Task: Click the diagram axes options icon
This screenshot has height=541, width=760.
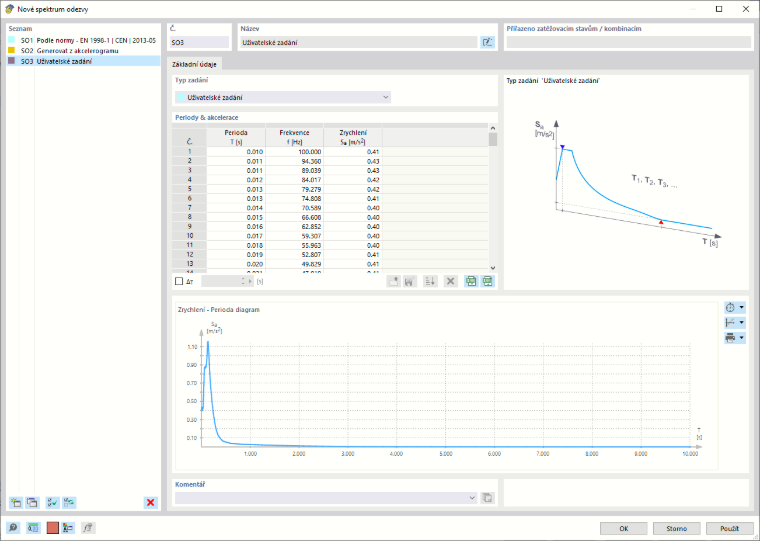Action: coord(730,322)
